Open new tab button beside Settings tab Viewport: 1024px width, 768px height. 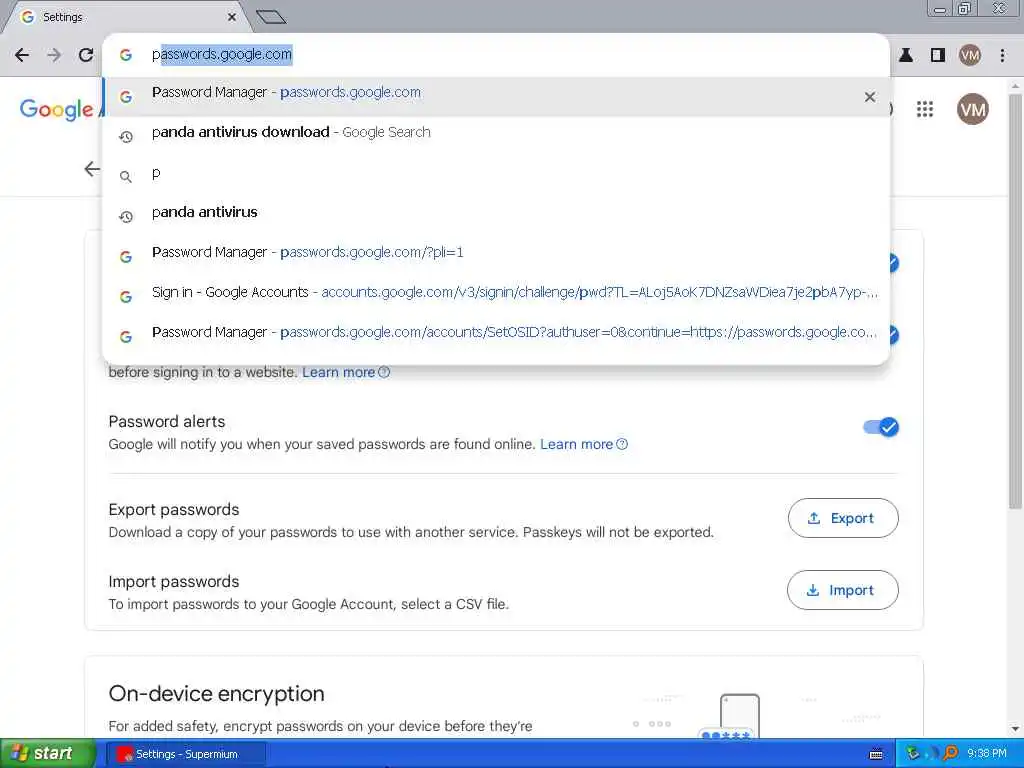click(x=271, y=17)
